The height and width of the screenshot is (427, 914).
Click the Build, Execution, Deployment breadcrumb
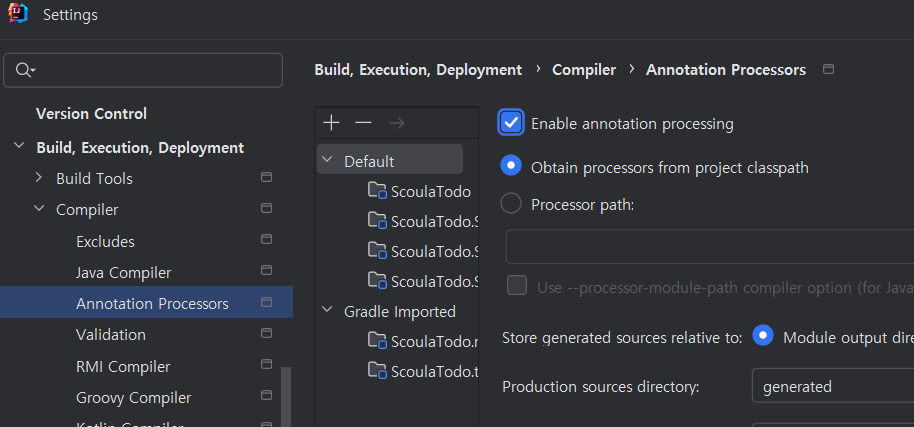[x=418, y=70]
